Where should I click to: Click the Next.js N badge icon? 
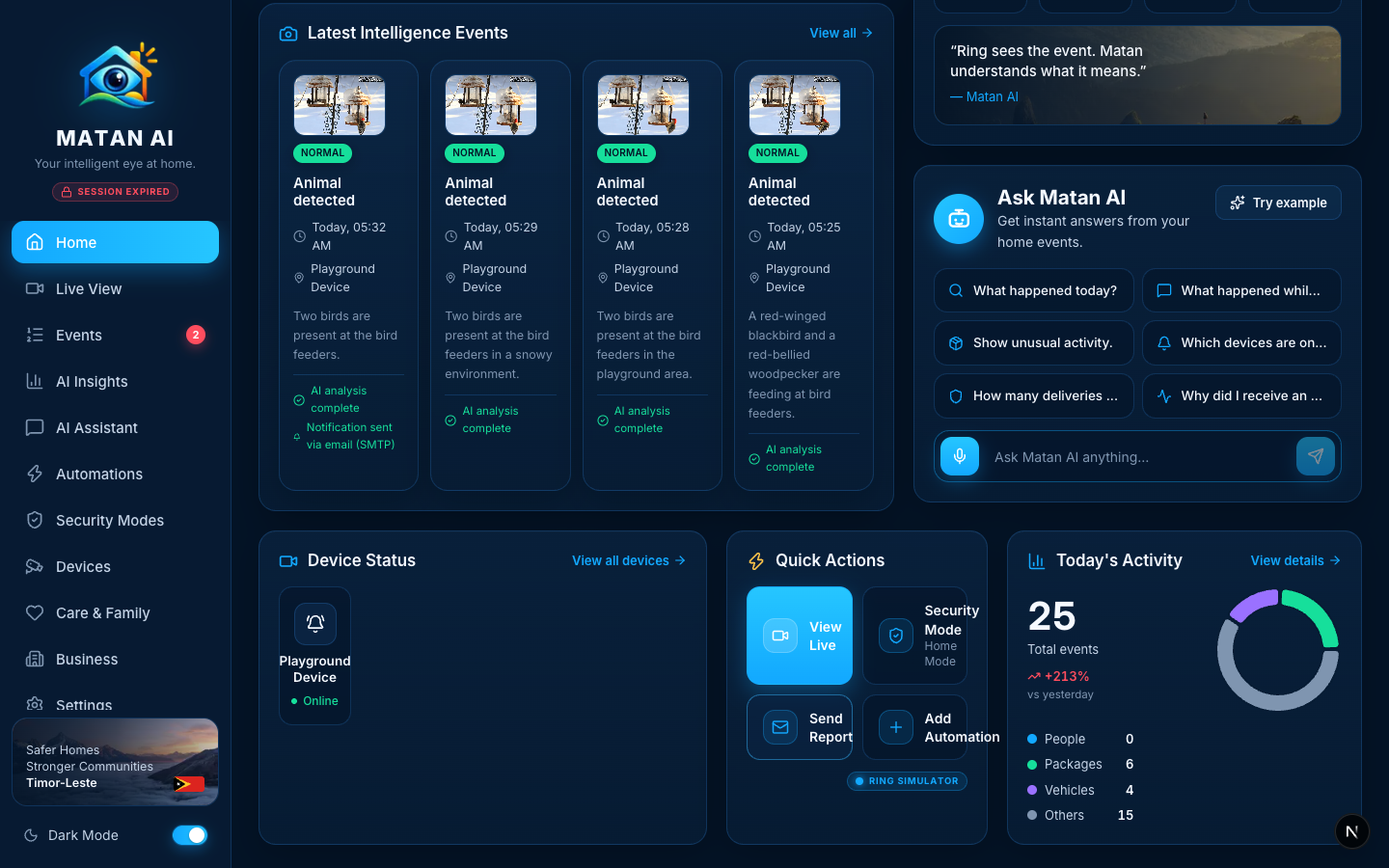click(1352, 831)
